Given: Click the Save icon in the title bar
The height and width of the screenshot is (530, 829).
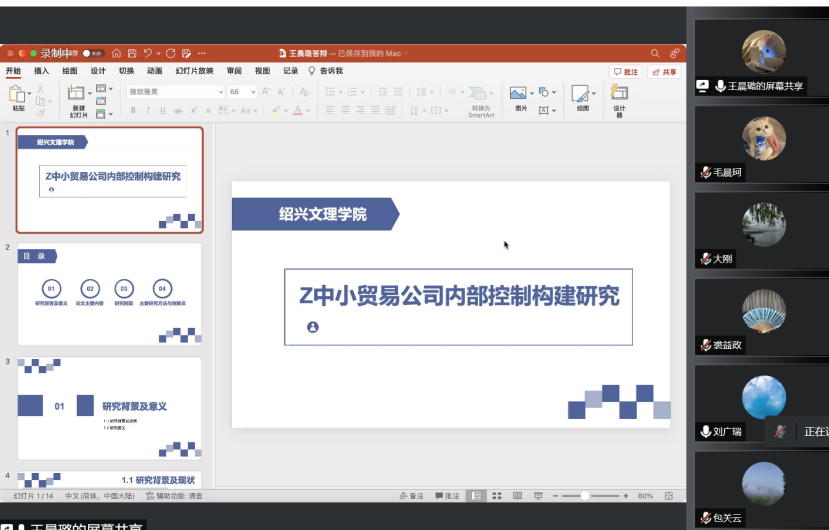Looking at the screenshot, I should click(x=132, y=53).
